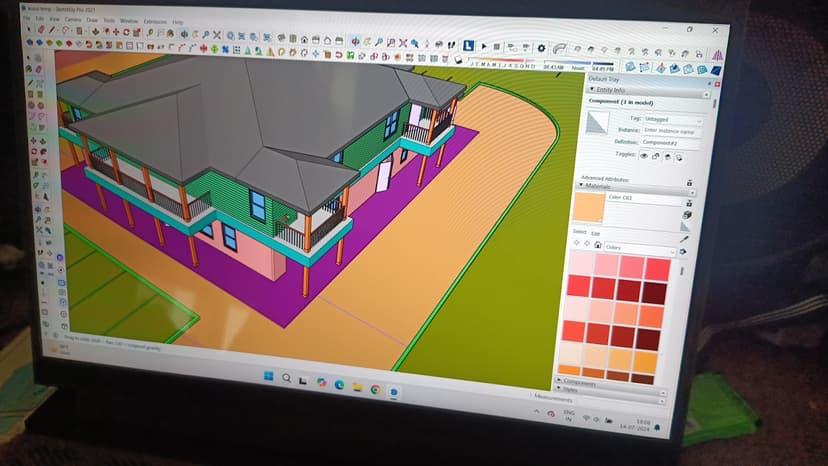Viewport: 828px width, 466px height.
Task: Open taskbar Search
Action: pyautogui.click(x=286, y=378)
